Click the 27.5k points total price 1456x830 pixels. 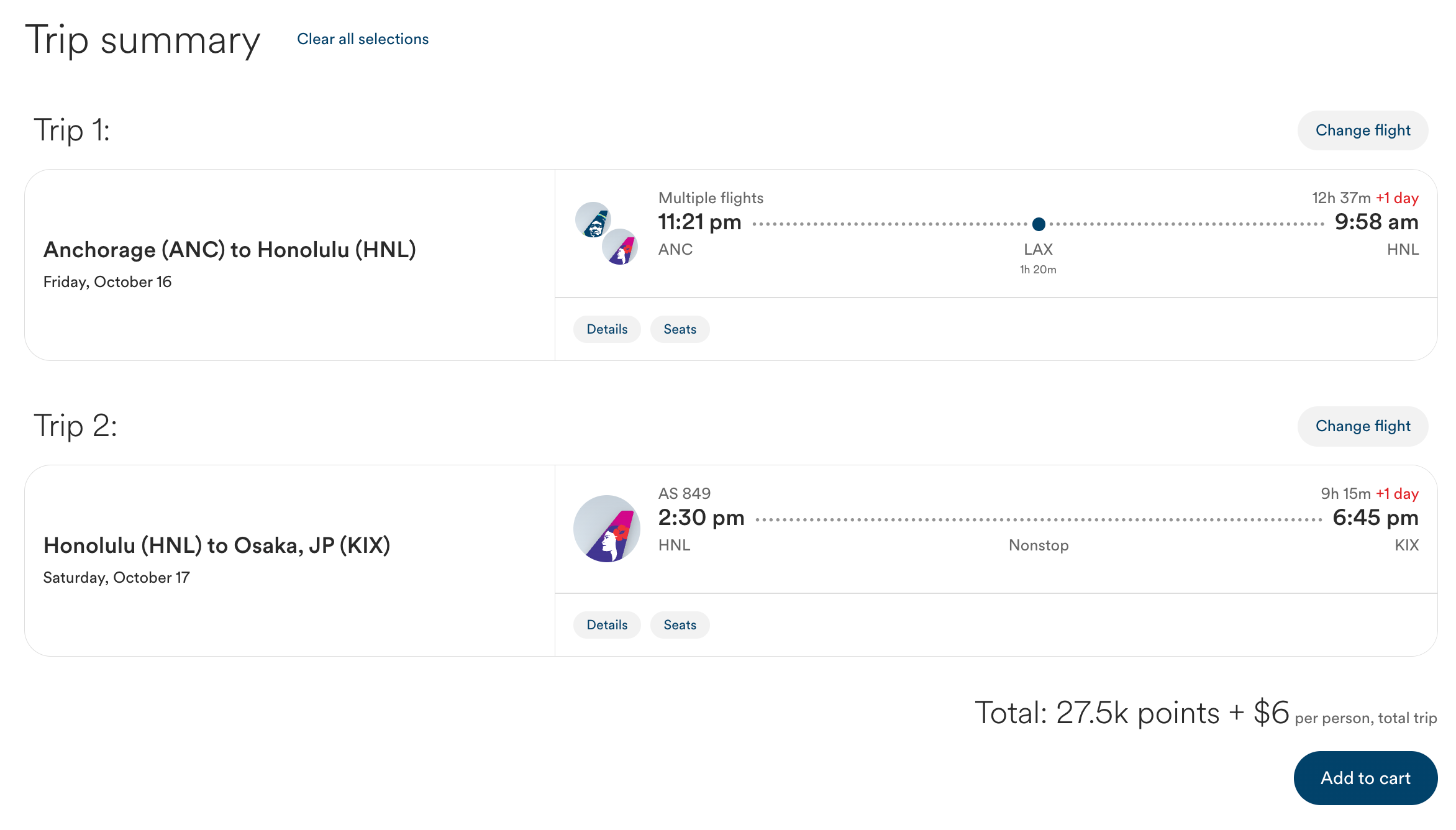(x=1138, y=713)
